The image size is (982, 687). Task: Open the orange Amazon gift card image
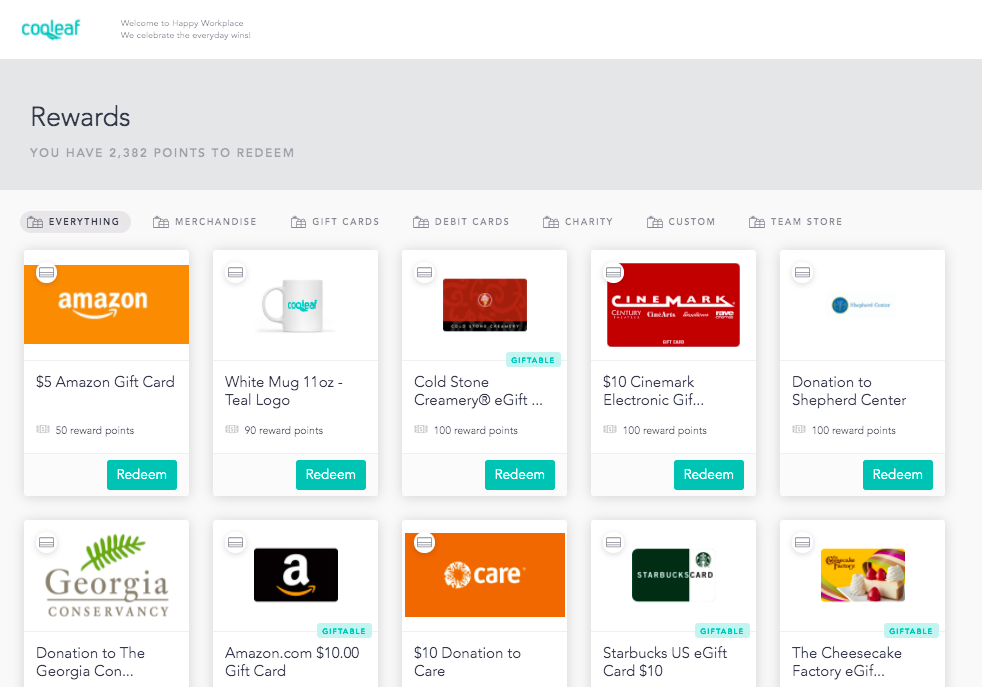coord(106,304)
